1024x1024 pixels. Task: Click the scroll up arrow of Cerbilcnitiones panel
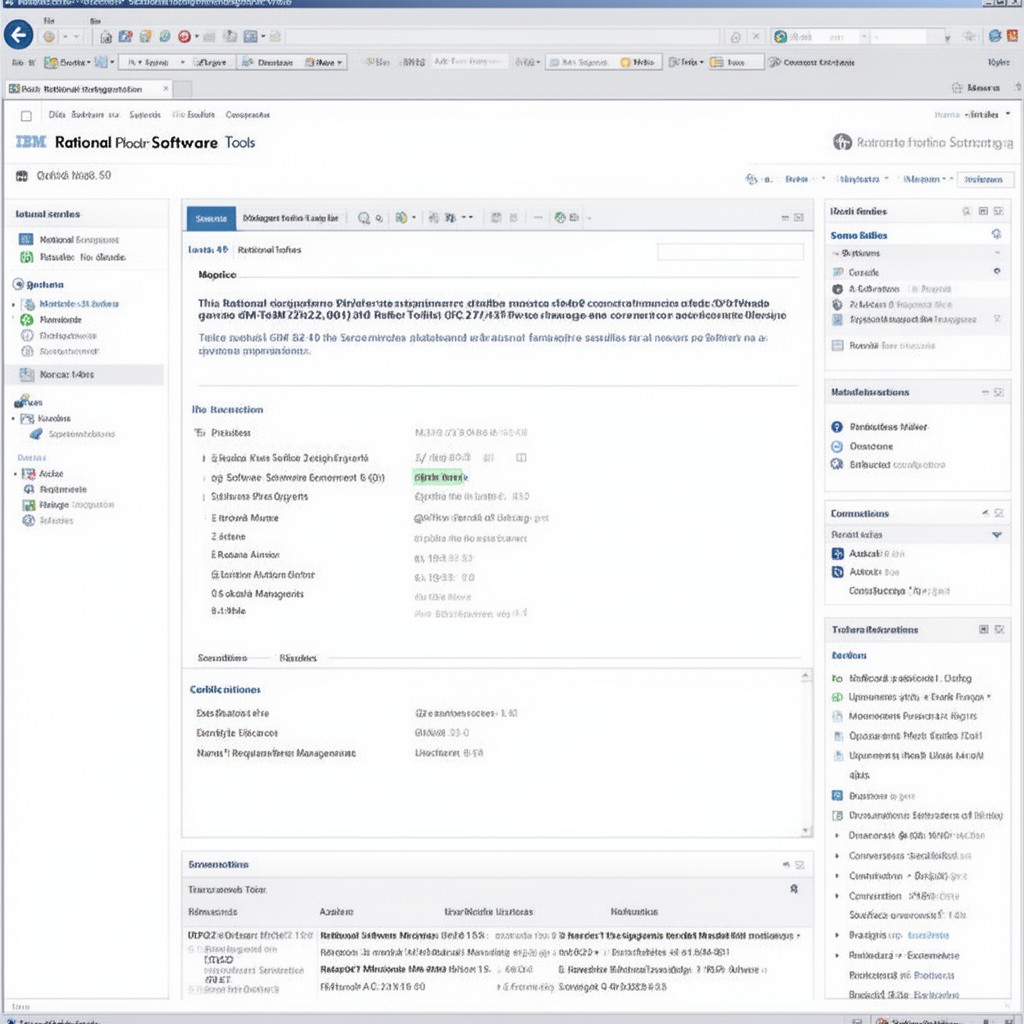[x=806, y=676]
